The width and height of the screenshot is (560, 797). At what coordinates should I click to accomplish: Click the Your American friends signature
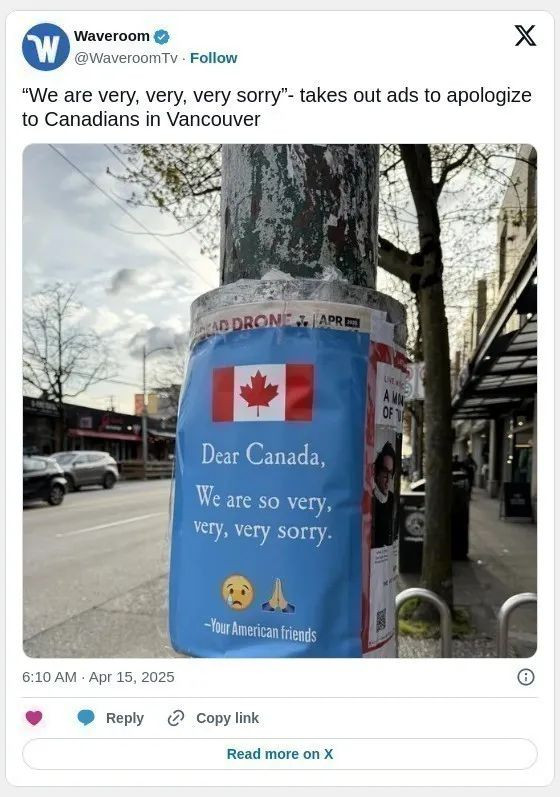pyautogui.click(x=260, y=631)
